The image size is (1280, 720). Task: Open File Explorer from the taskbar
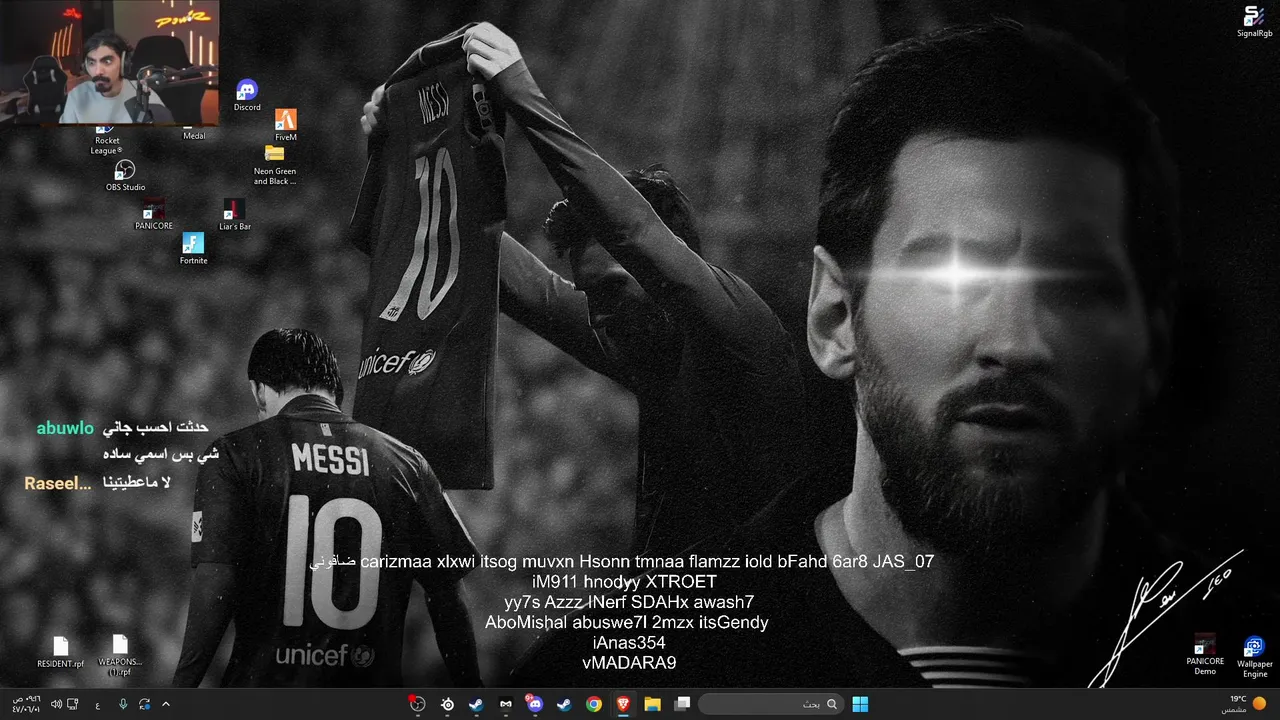[x=652, y=704]
